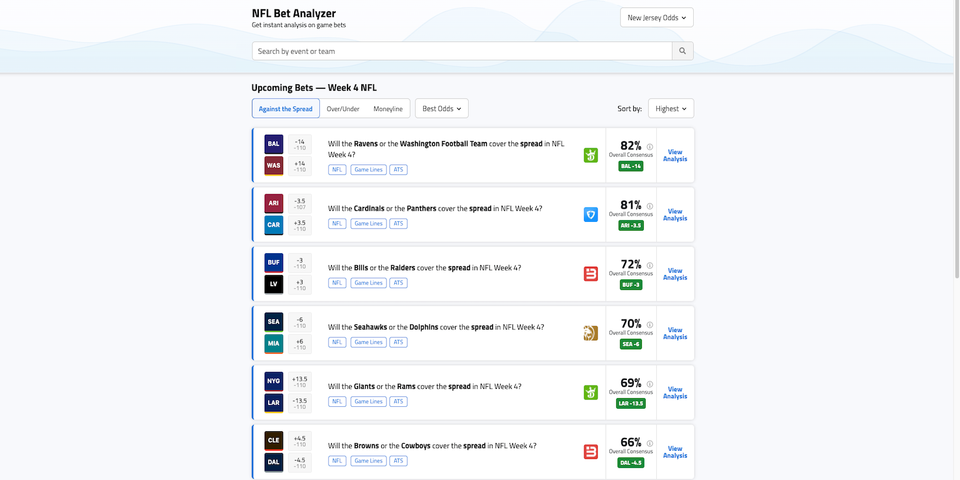This screenshot has height=480, width=960.
Task: Click NFL tag in Ravens-Washington row
Action: point(337,170)
